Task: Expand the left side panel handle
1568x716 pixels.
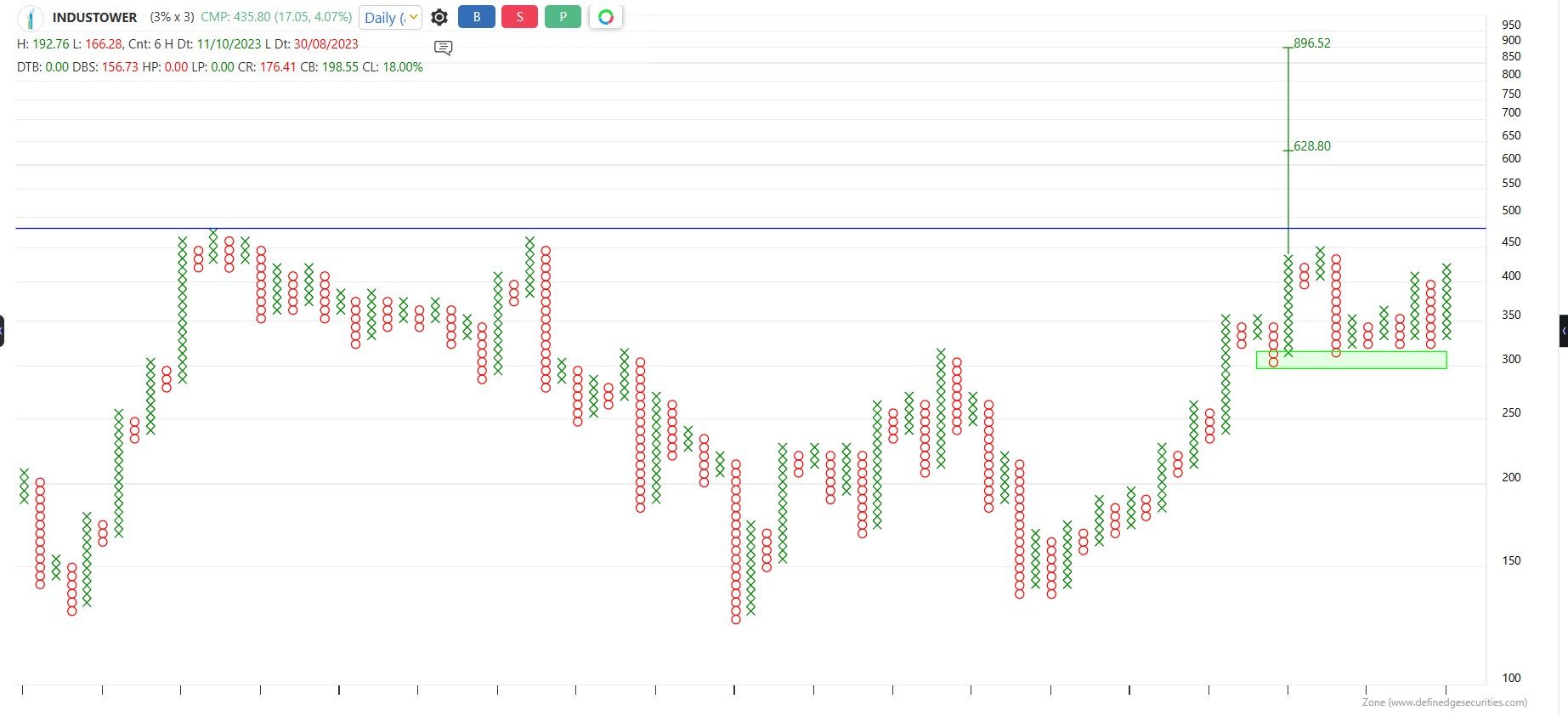Action: (3, 331)
